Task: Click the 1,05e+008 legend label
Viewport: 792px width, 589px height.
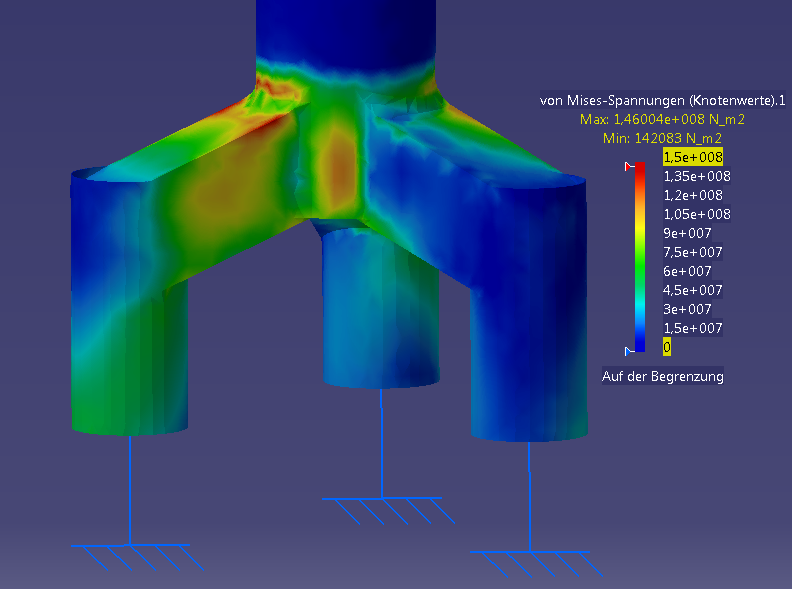Action: tap(697, 214)
